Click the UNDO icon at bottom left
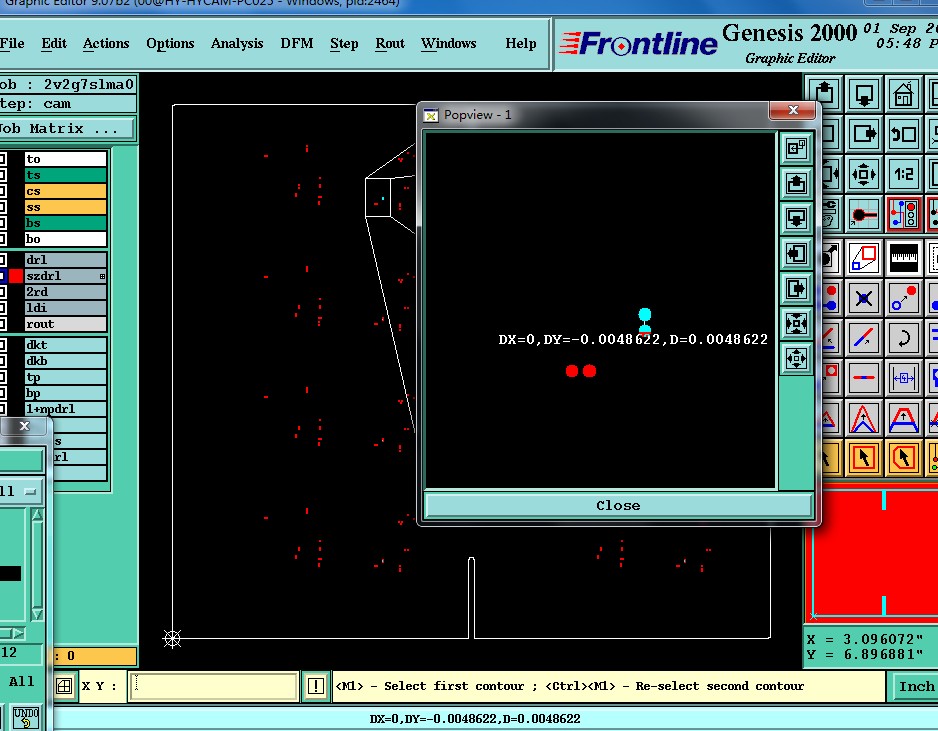The image size is (938, 731). click(26, 717)
